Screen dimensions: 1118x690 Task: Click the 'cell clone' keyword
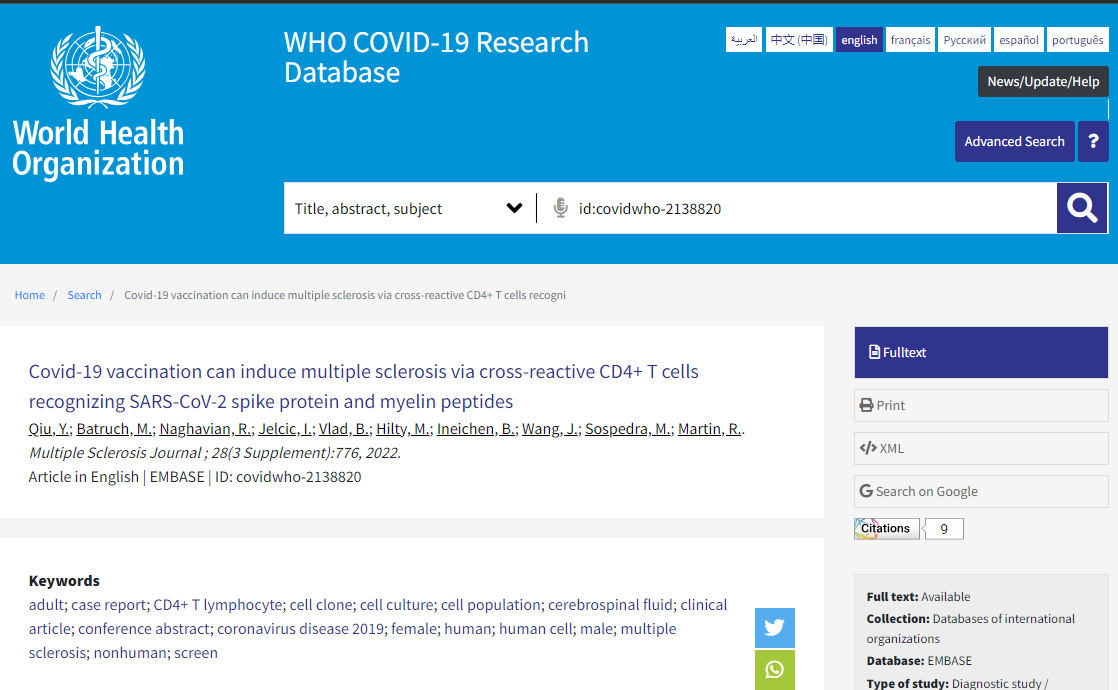pyautogui.click(x=321, y=604)
